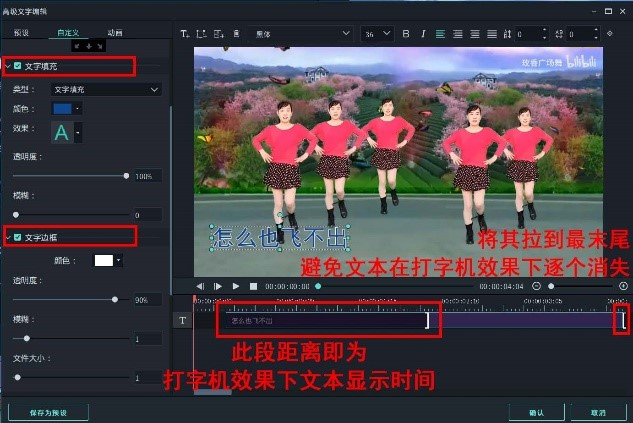The image size is (633, 423).
Task: Toggle bold formatting
Action: point(406,34)
